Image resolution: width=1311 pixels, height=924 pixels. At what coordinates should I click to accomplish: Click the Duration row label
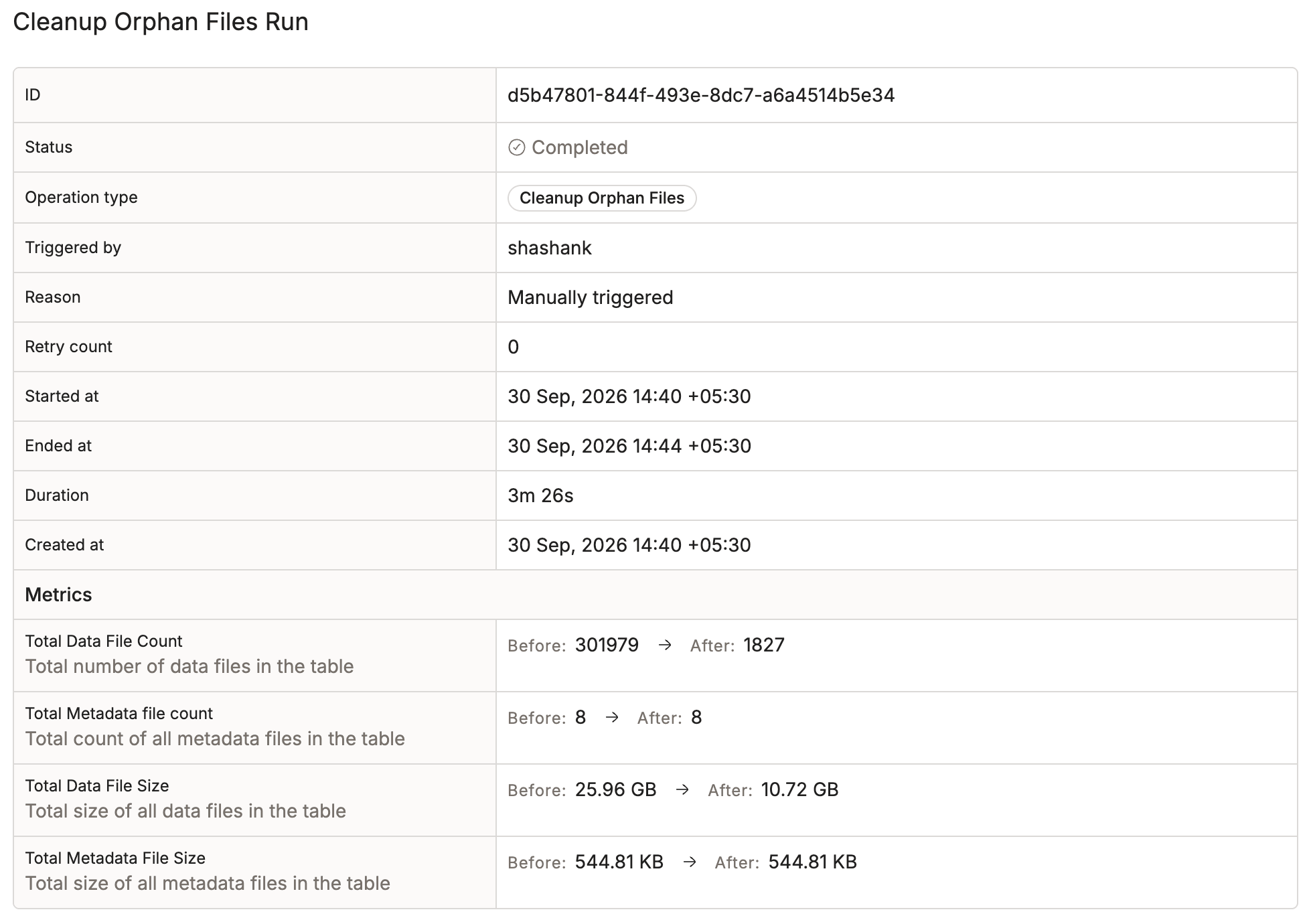(57, 495)
